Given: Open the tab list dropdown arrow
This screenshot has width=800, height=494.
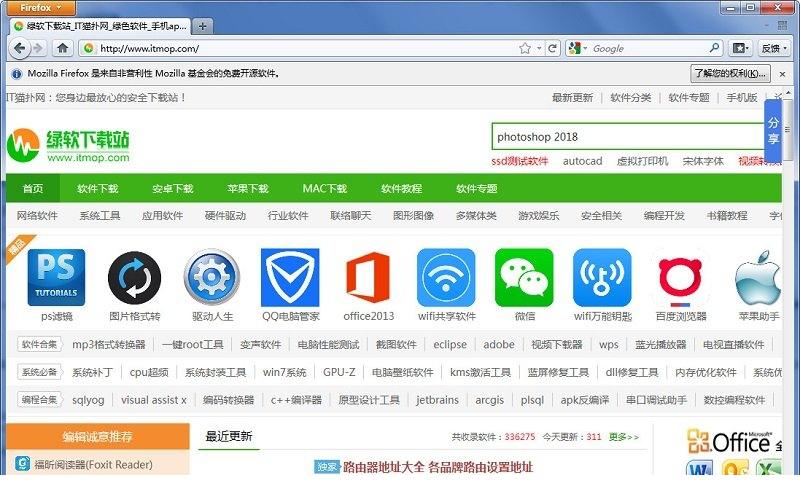Looking at the screenshot, I should (x=767, y=26).
